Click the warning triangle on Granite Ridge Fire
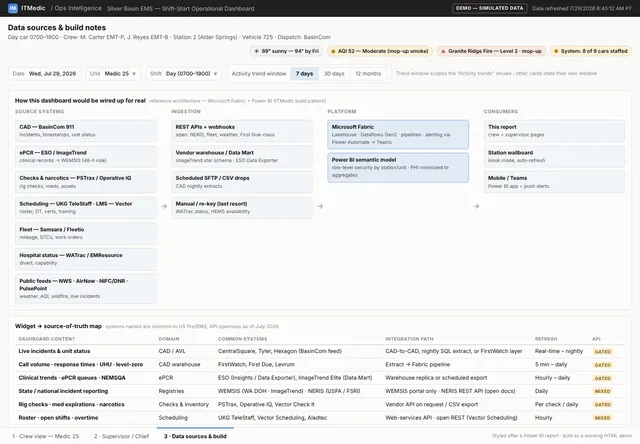 click(443, 51)
